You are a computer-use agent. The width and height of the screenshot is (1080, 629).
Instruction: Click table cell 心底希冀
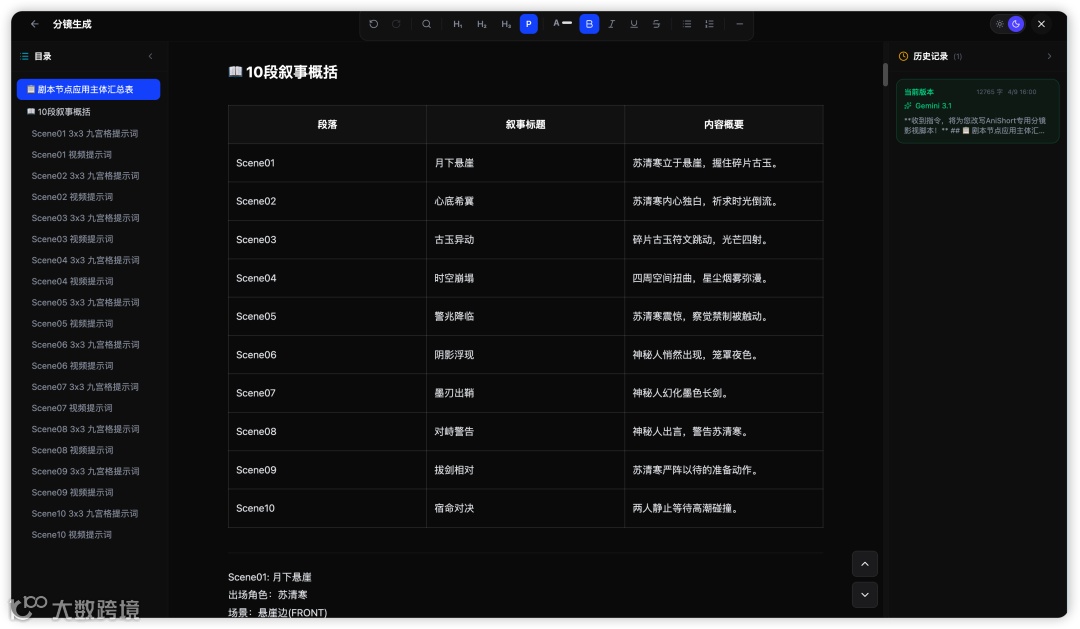pyautogui.click(x=526, y=201)
